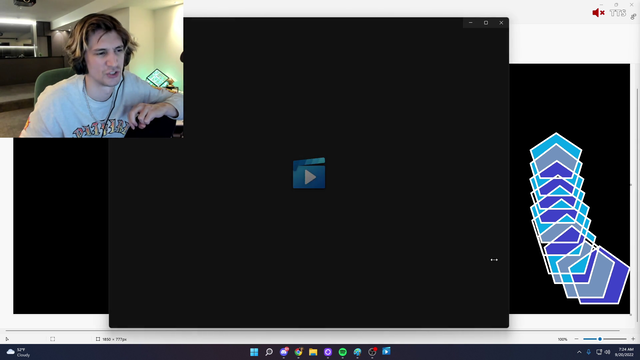Maximize the media player window

tap(486, 23)
